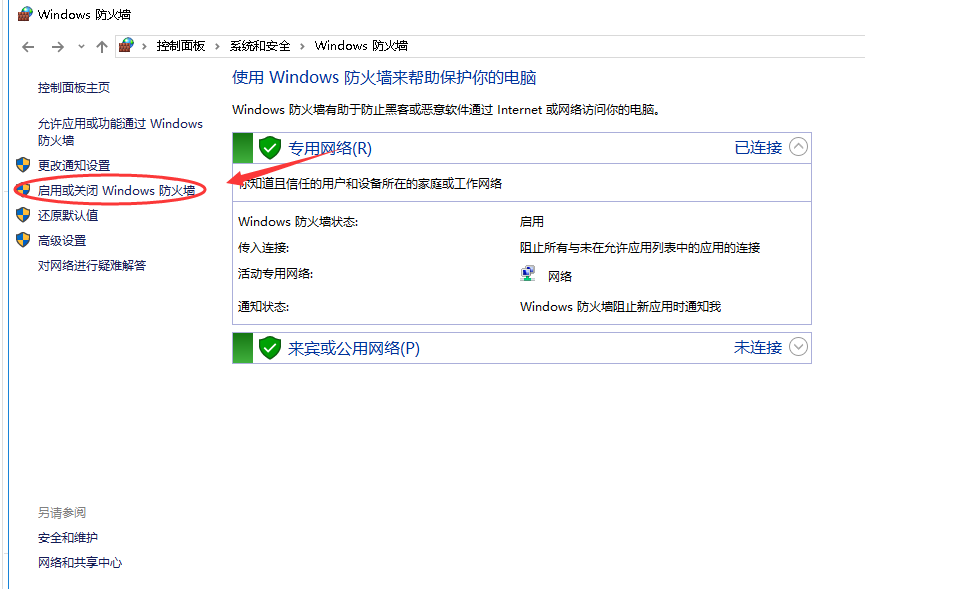Open 更改通知设置 link

[74, 165]
